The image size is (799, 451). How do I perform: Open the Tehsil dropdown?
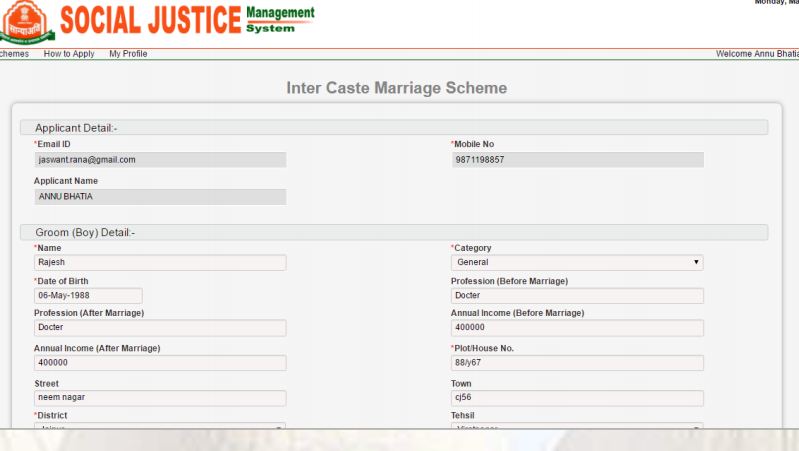[x=577, y=427]
